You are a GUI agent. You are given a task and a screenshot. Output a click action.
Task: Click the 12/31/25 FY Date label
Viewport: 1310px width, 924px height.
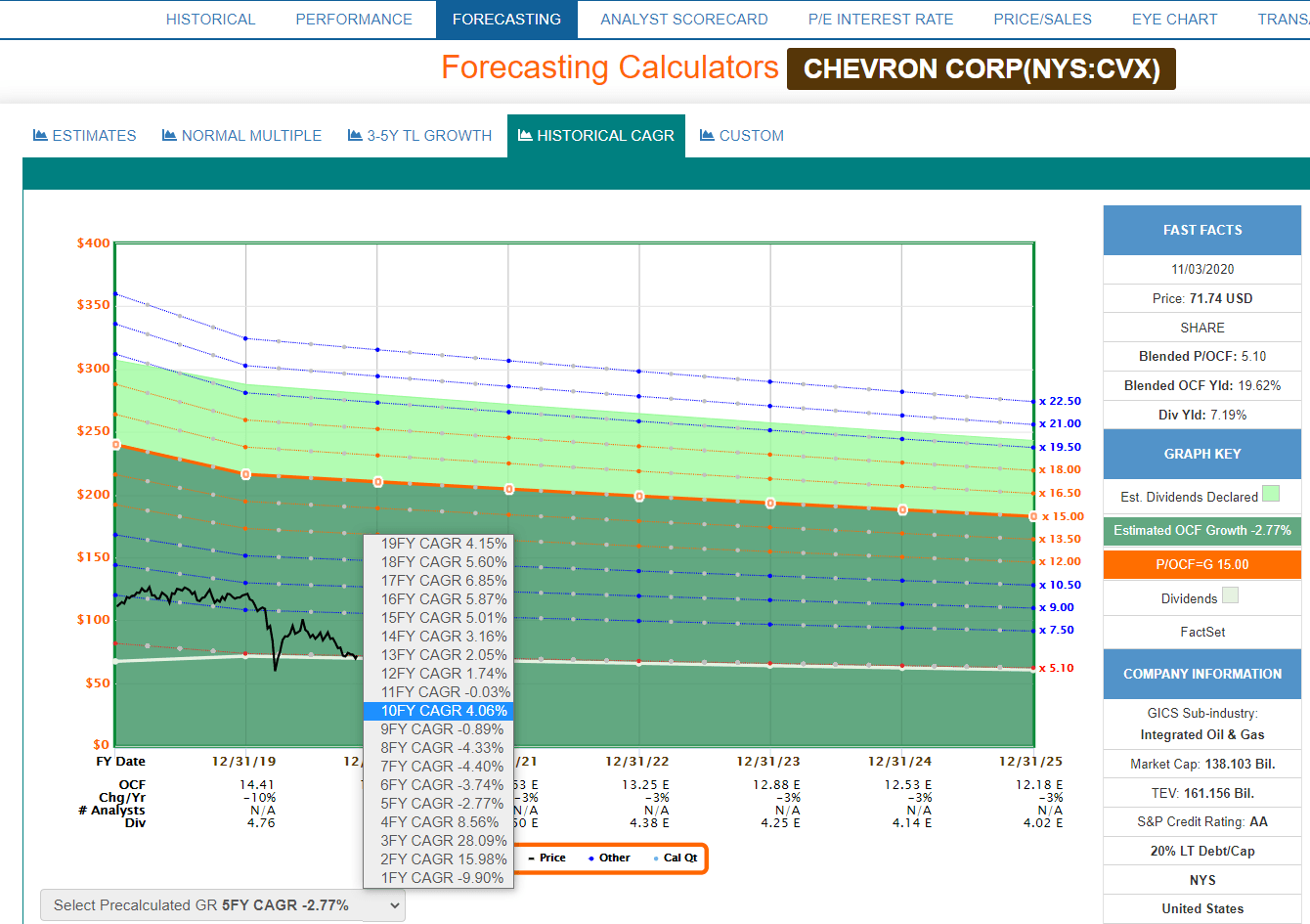point(1030,761)
